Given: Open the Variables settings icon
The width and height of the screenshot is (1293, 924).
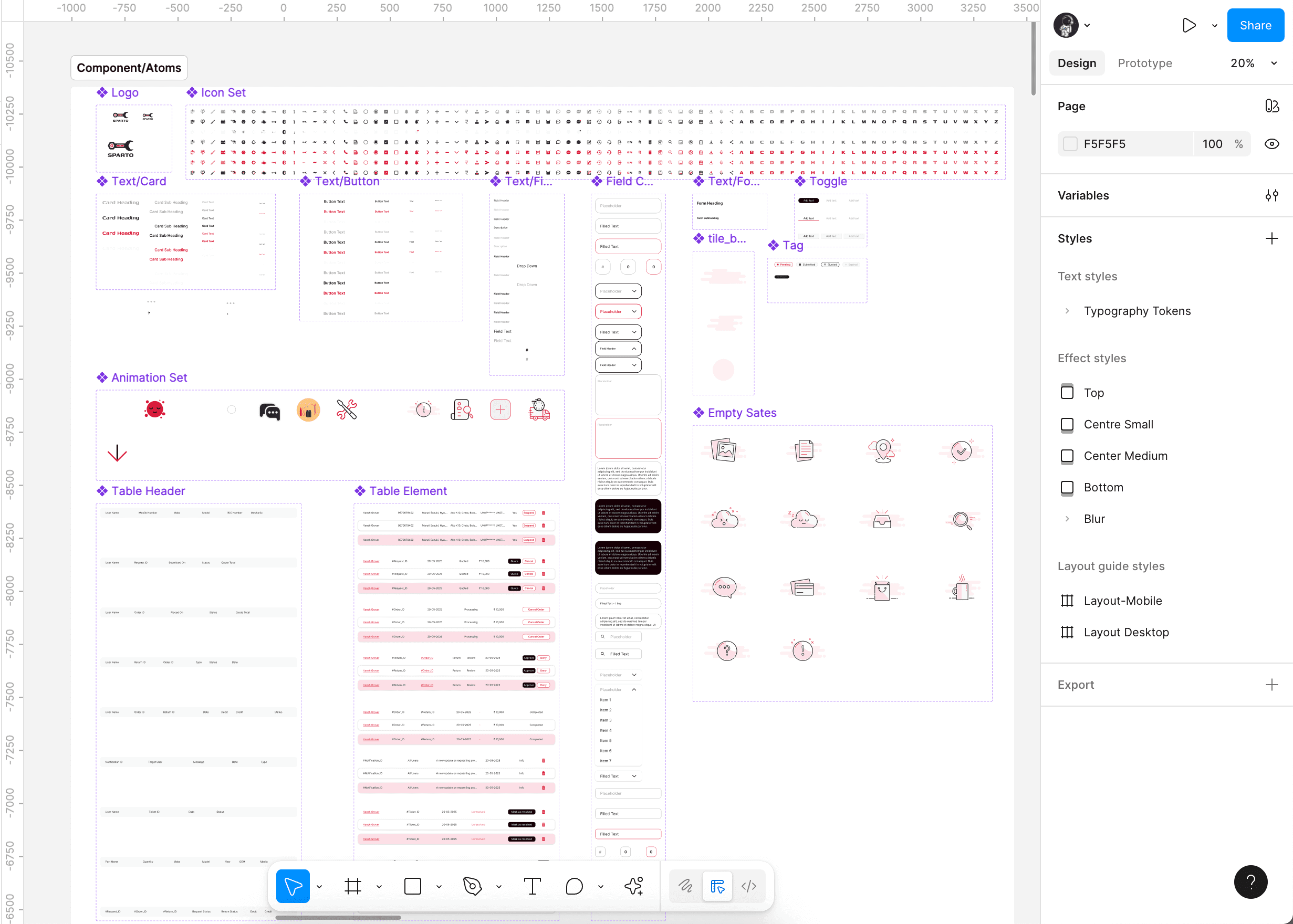Looking at the screenshot, I should [x=1271, y=196].
